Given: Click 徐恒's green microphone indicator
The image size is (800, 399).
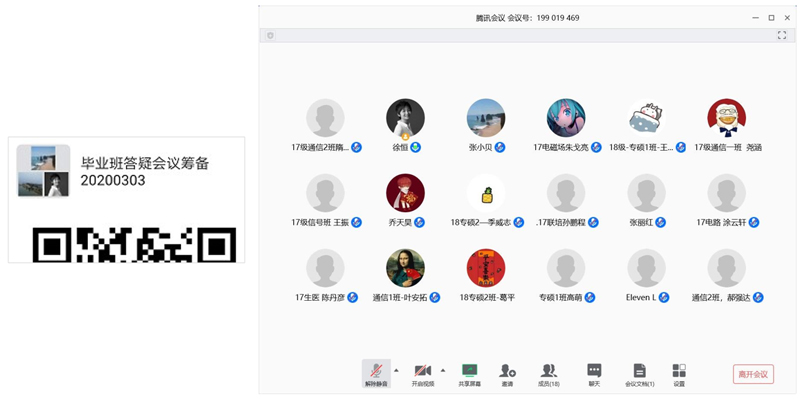Looking at the screenshot, I should coord(416,147).
